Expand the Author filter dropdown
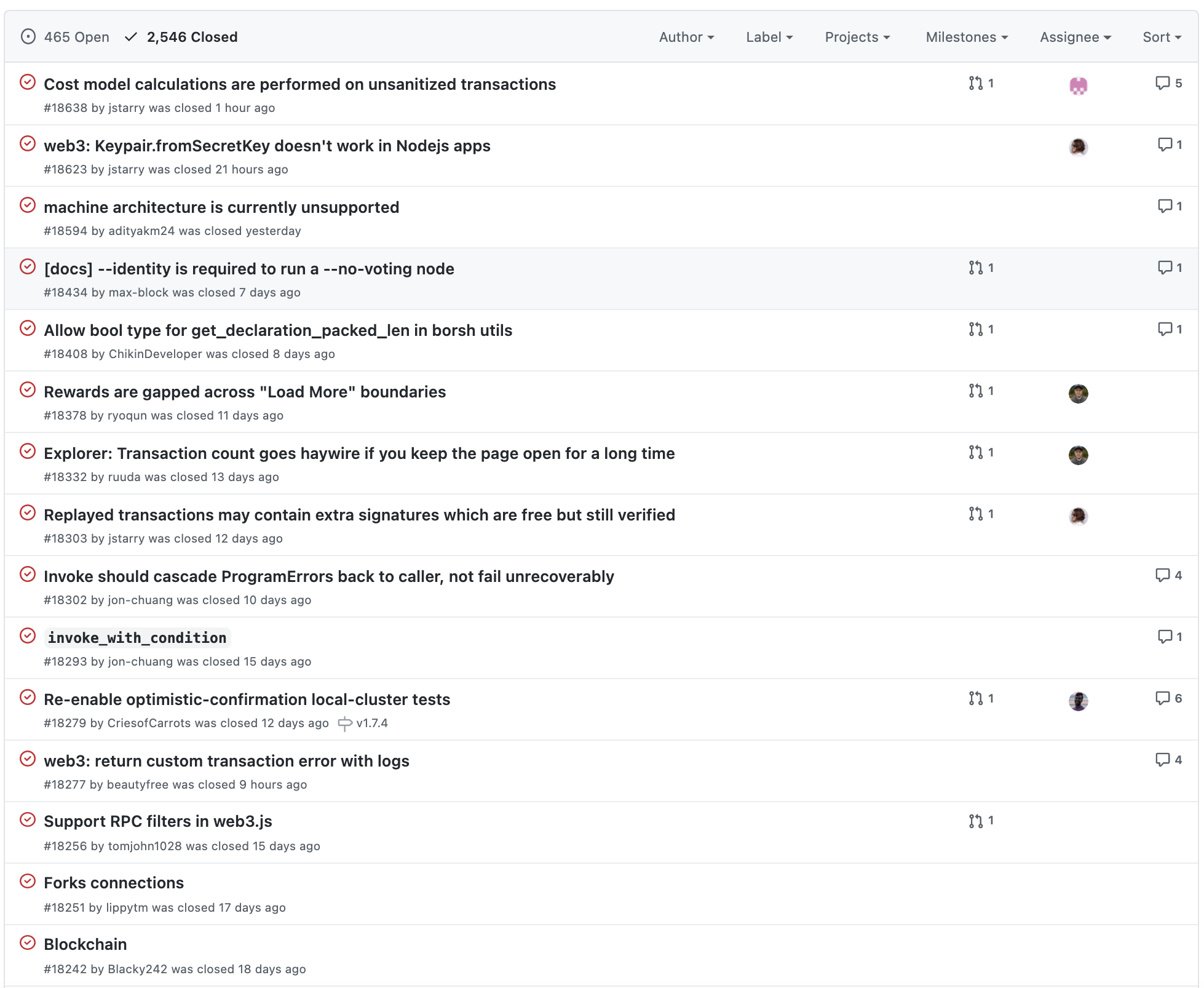Screen dimensions: 1204x988 pos(686,37)
